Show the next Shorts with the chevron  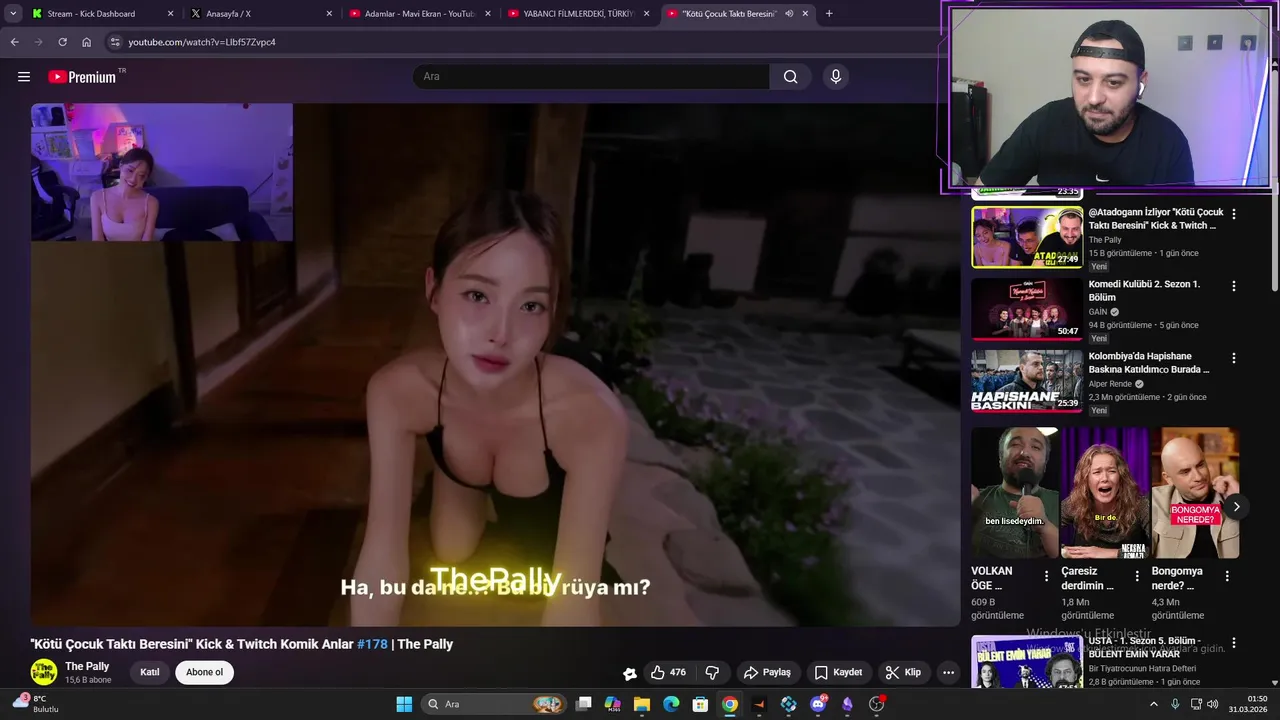(1236, 507)
